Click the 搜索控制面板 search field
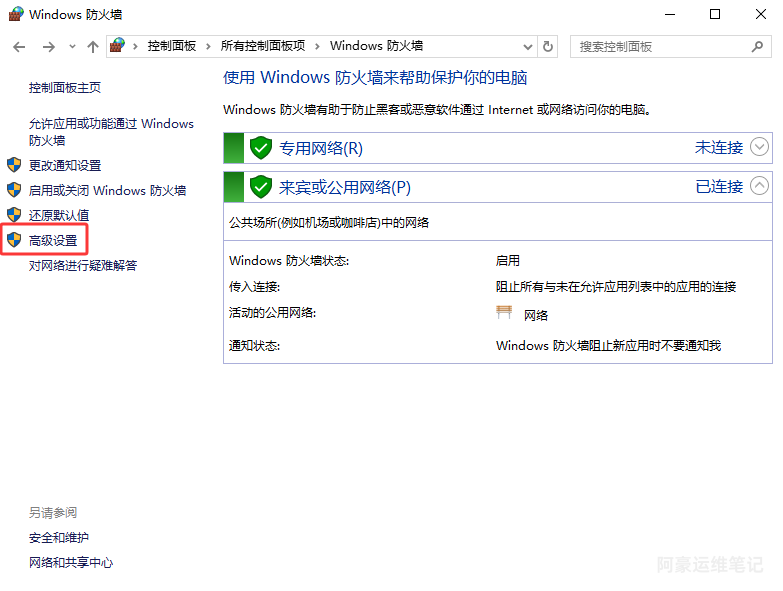This screenshot has width=783, height=591. click(x=660, y=46)
